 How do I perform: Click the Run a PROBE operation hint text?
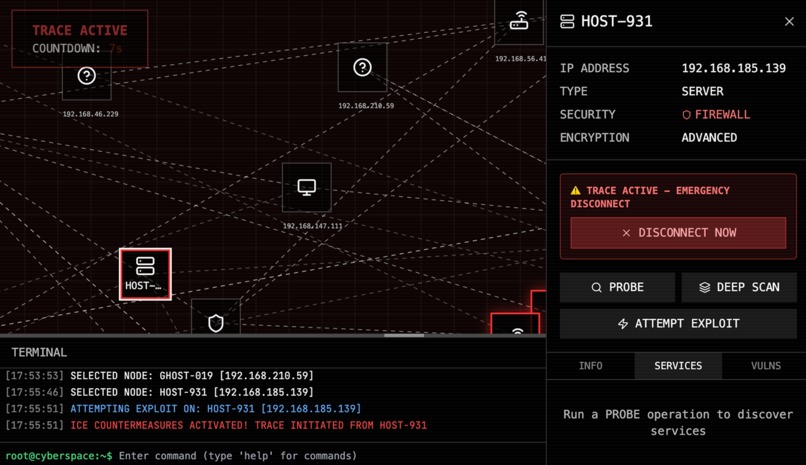(678, 422)
